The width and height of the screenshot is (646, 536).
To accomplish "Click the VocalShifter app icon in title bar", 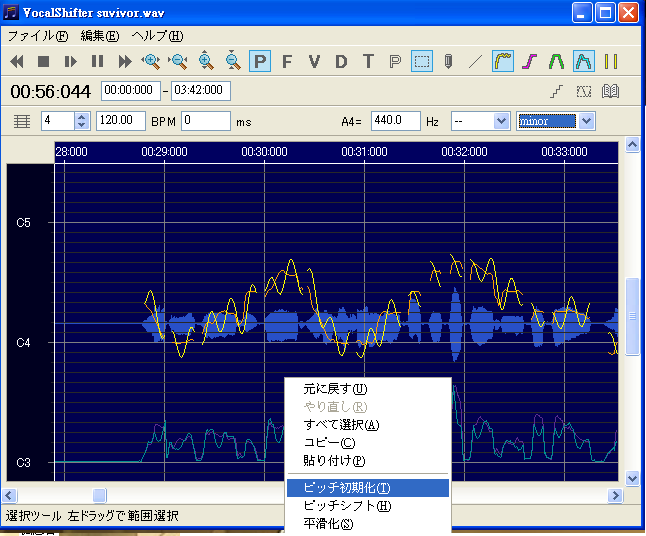I will 11,12.
